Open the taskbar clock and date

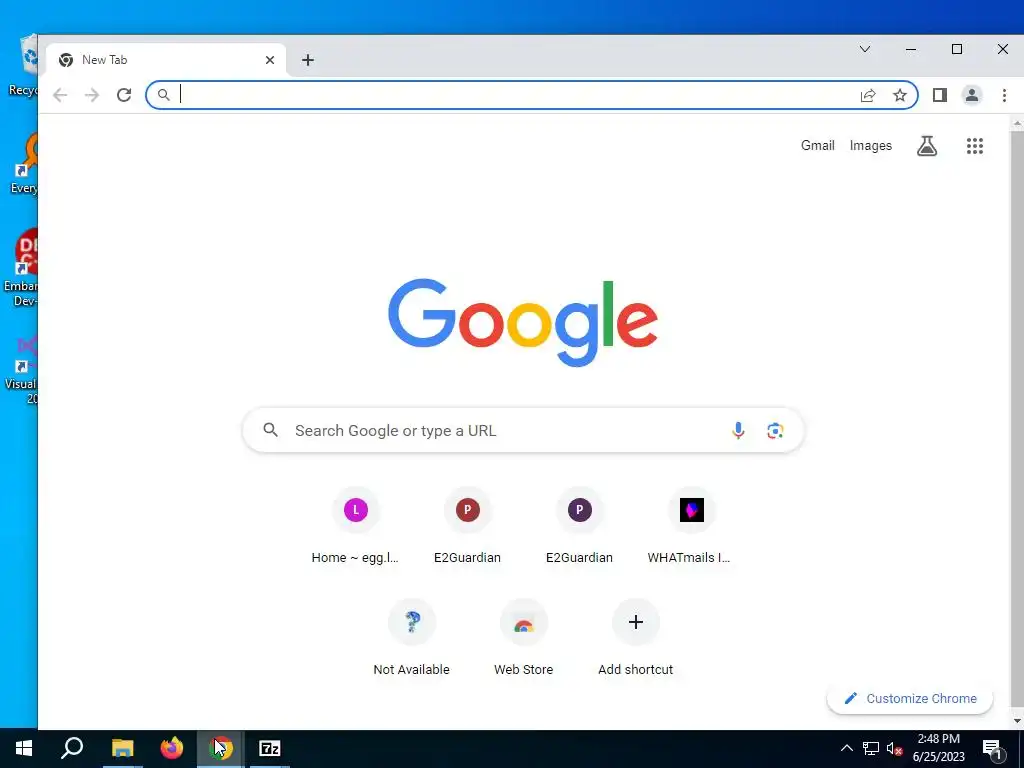(x=938, y=748)
